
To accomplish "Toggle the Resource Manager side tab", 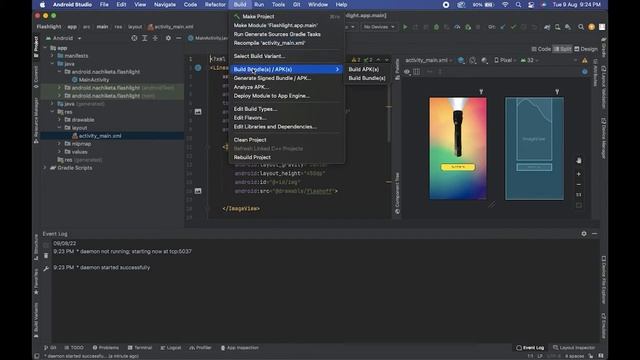I will [36, 120].
